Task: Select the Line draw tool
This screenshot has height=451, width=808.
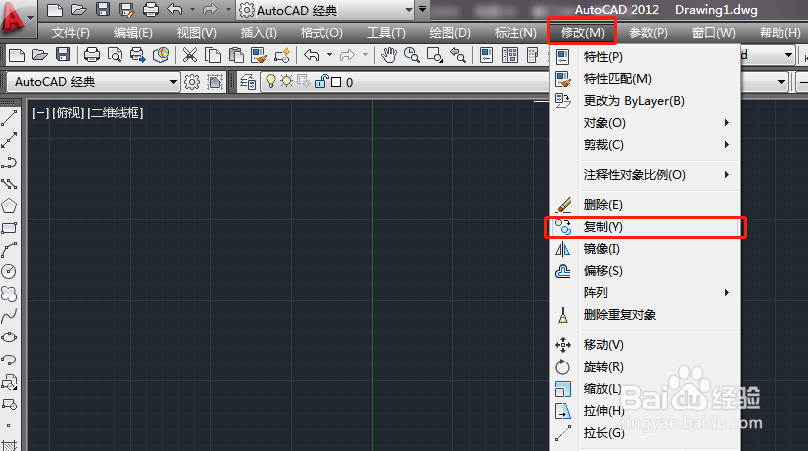Action: click(x=9, y=118)
